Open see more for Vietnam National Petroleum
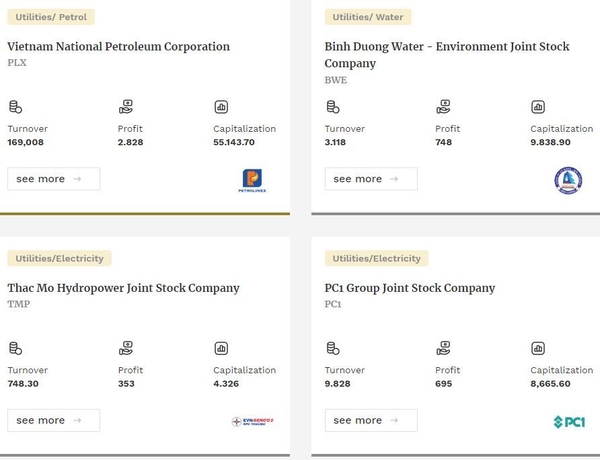600x460 pixels. 54,179
